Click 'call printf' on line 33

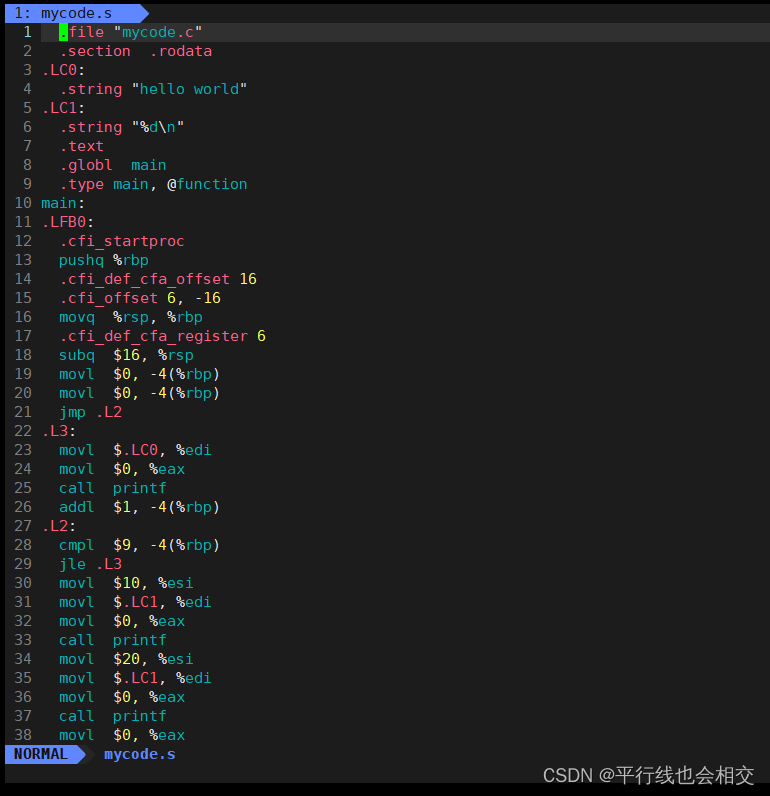coord(113,640)
